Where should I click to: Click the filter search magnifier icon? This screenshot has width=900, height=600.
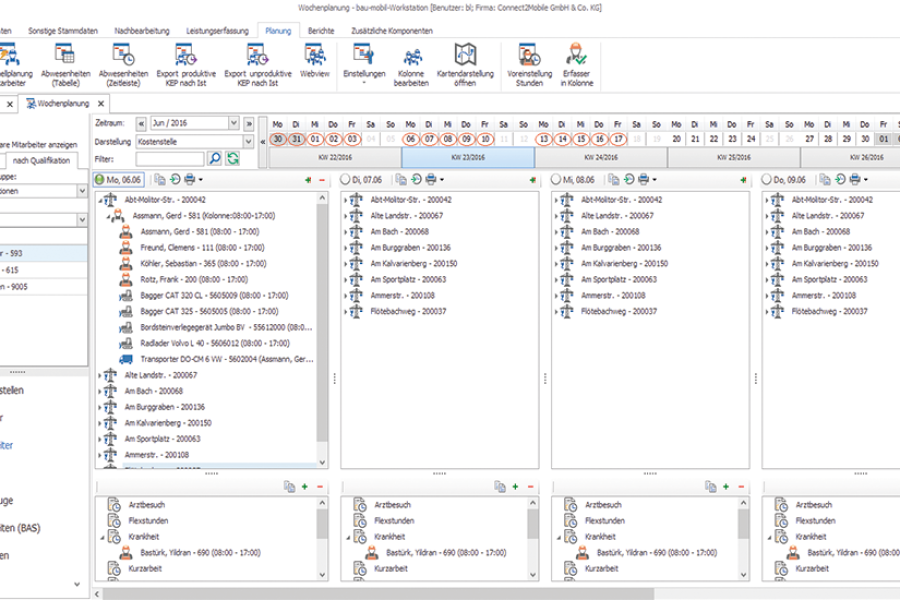click(215, 158)
